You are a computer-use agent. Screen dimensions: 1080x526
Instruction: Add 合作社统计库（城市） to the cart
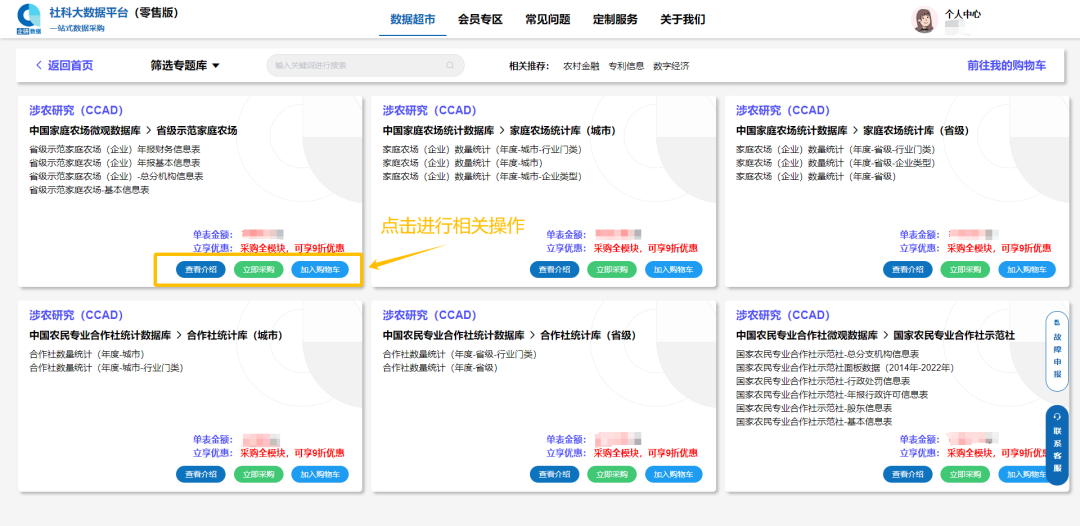pyautogui.click(x=320, y=474)
